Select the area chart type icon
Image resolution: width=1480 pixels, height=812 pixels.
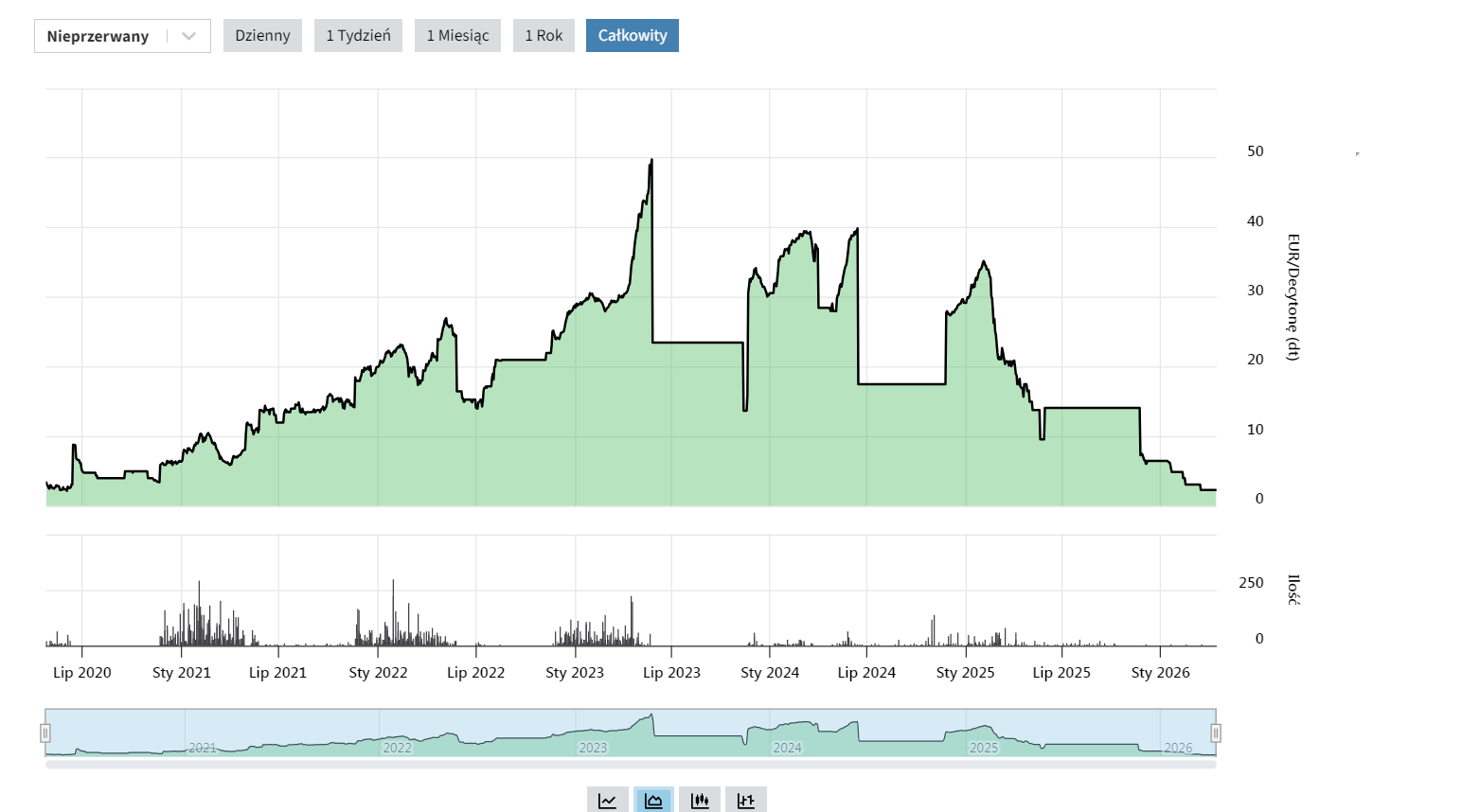coord(653,800)
